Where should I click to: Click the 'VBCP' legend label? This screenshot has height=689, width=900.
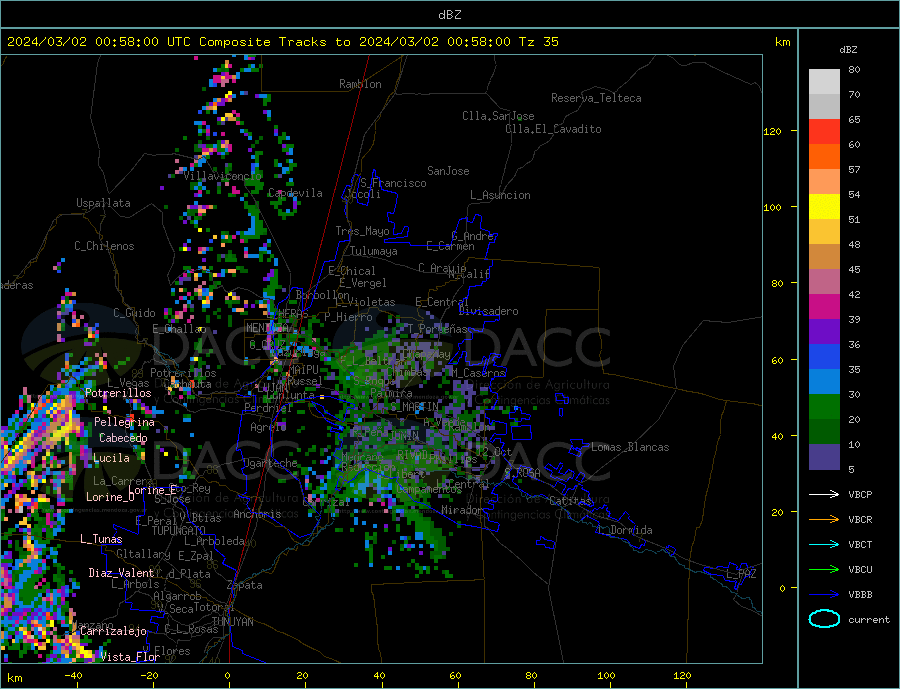coord(860,494)
